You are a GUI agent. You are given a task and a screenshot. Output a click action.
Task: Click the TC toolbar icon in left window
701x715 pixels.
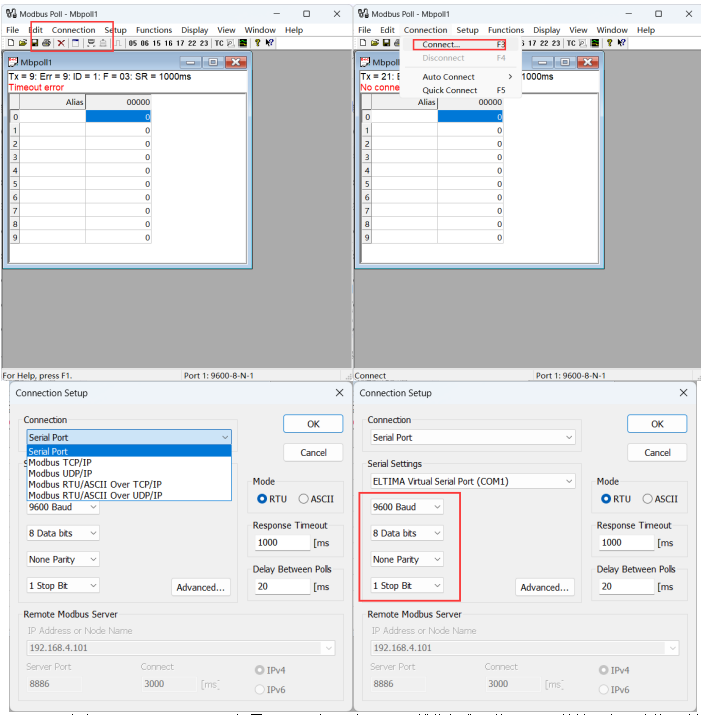[218, 44]
